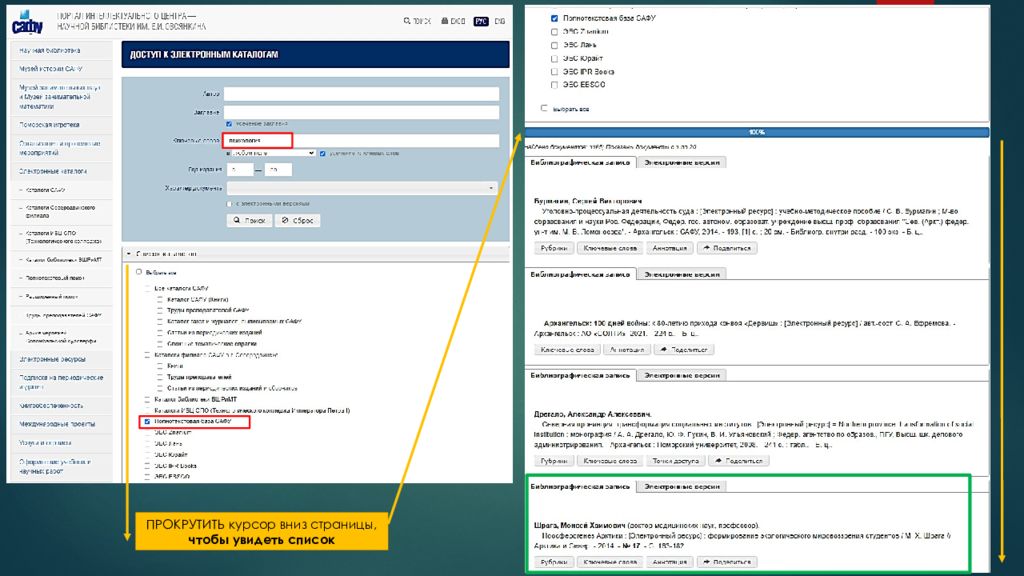This screenshot has height=576, width=1024.
Task: Check ЭБС Юрайт in the results panel
Action: [x=554, y=58]
